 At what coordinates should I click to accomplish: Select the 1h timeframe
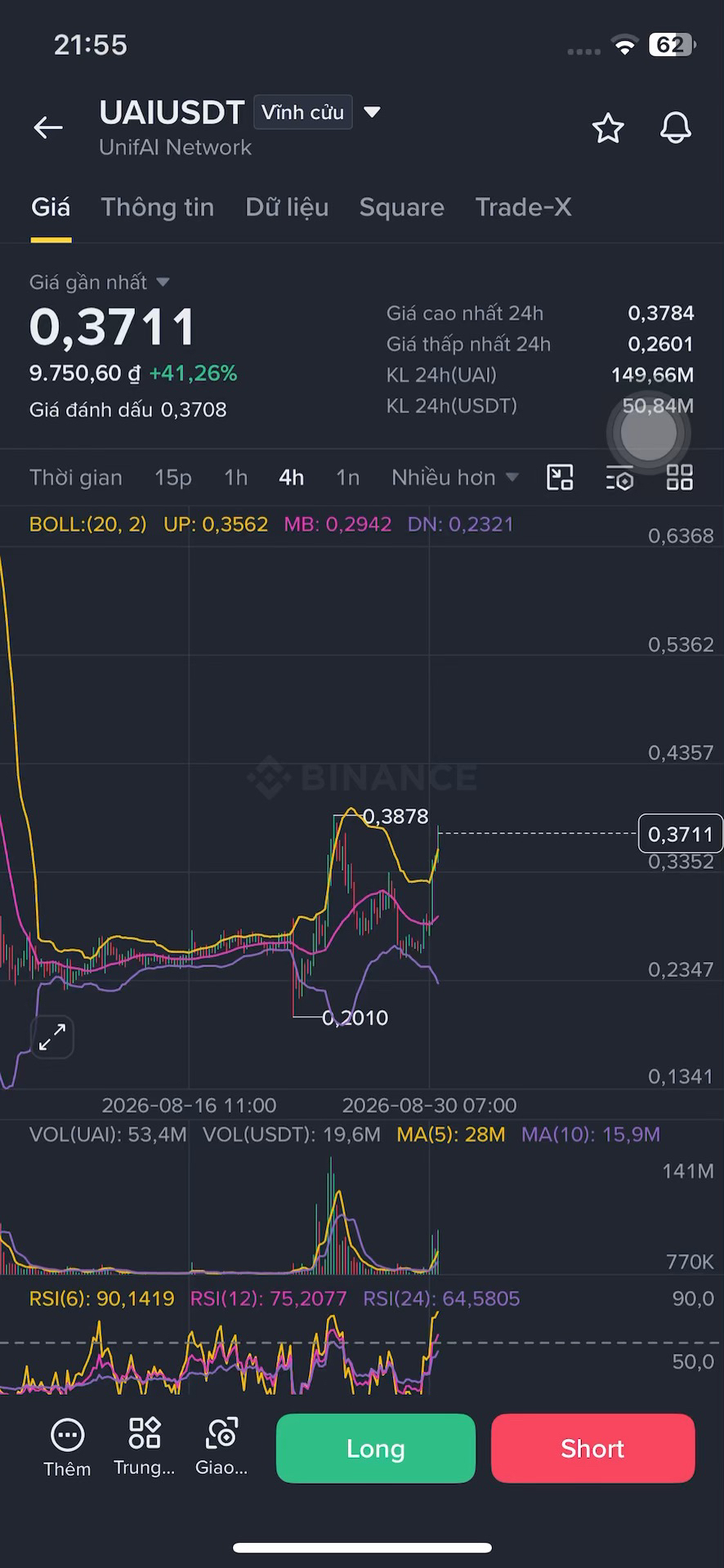click(x=236, y=477)
